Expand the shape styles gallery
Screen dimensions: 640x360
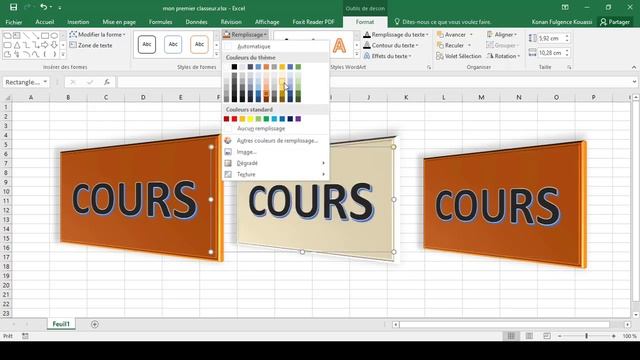(x=216, y=54)
